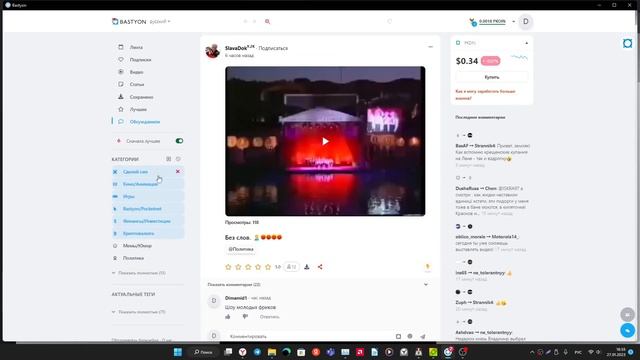Click the taskbar search box
Viewport: 640px width, 360px height.
click(203, 352)
